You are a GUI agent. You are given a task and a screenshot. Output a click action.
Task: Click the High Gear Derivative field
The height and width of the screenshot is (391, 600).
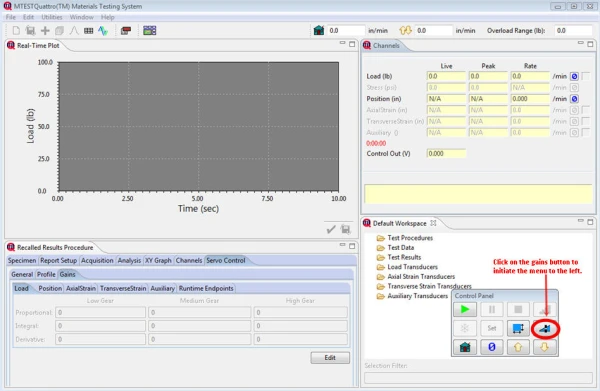tap(300, 339)
